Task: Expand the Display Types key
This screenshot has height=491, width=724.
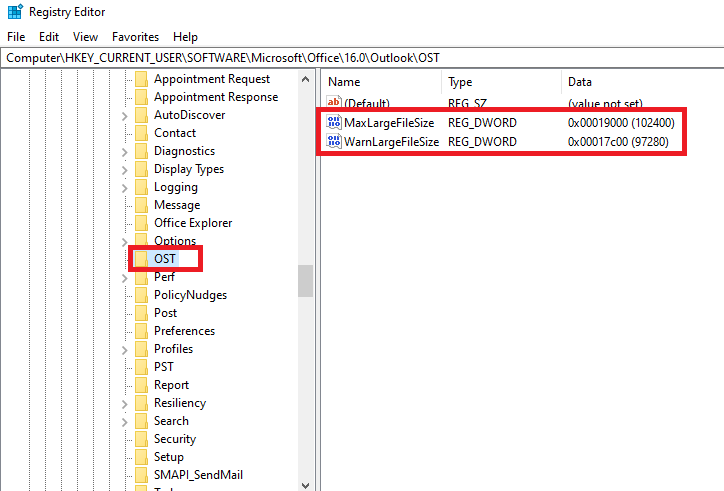Action: [125, 170]
